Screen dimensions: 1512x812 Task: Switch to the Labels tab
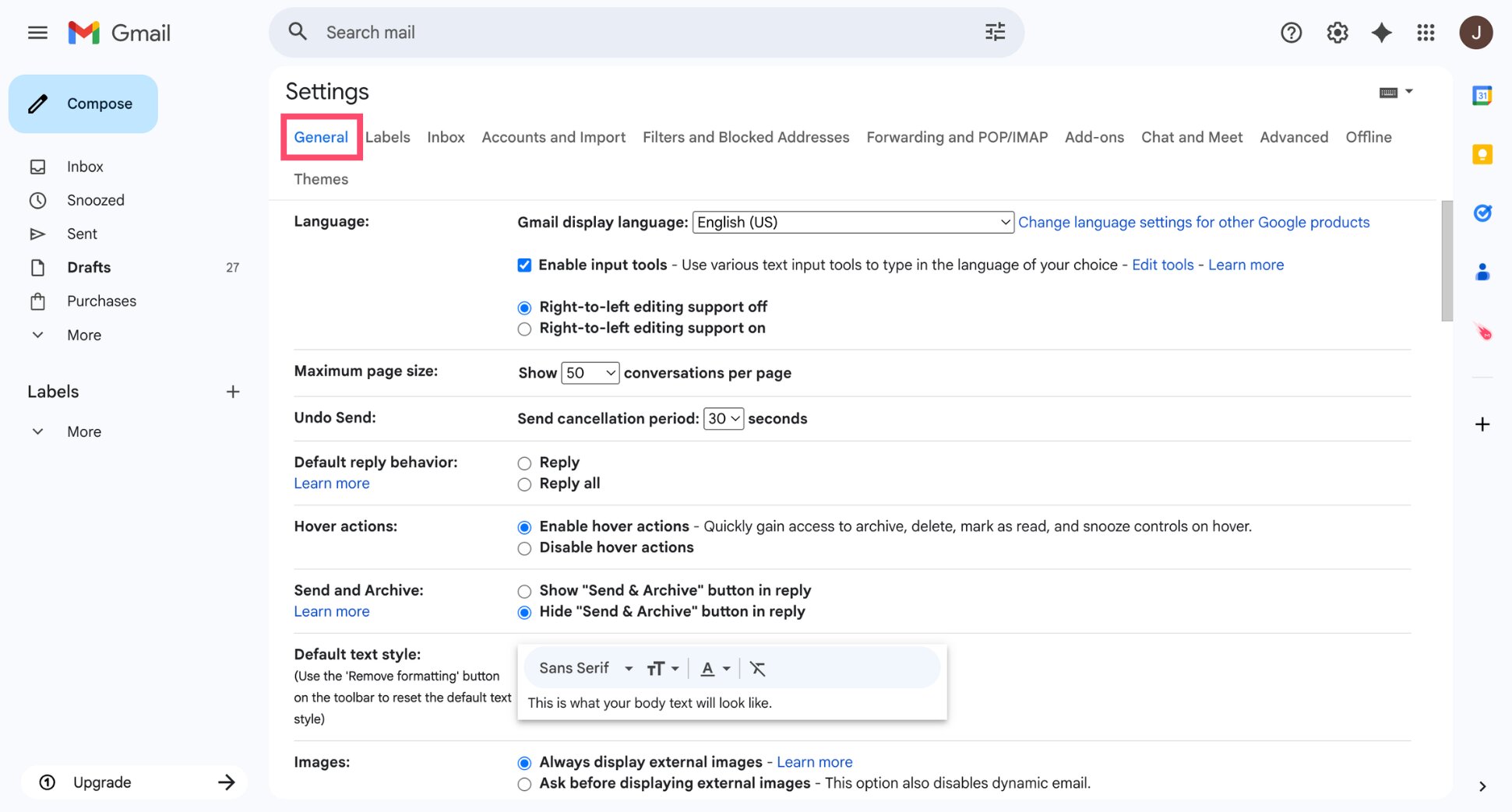(387, 137)
